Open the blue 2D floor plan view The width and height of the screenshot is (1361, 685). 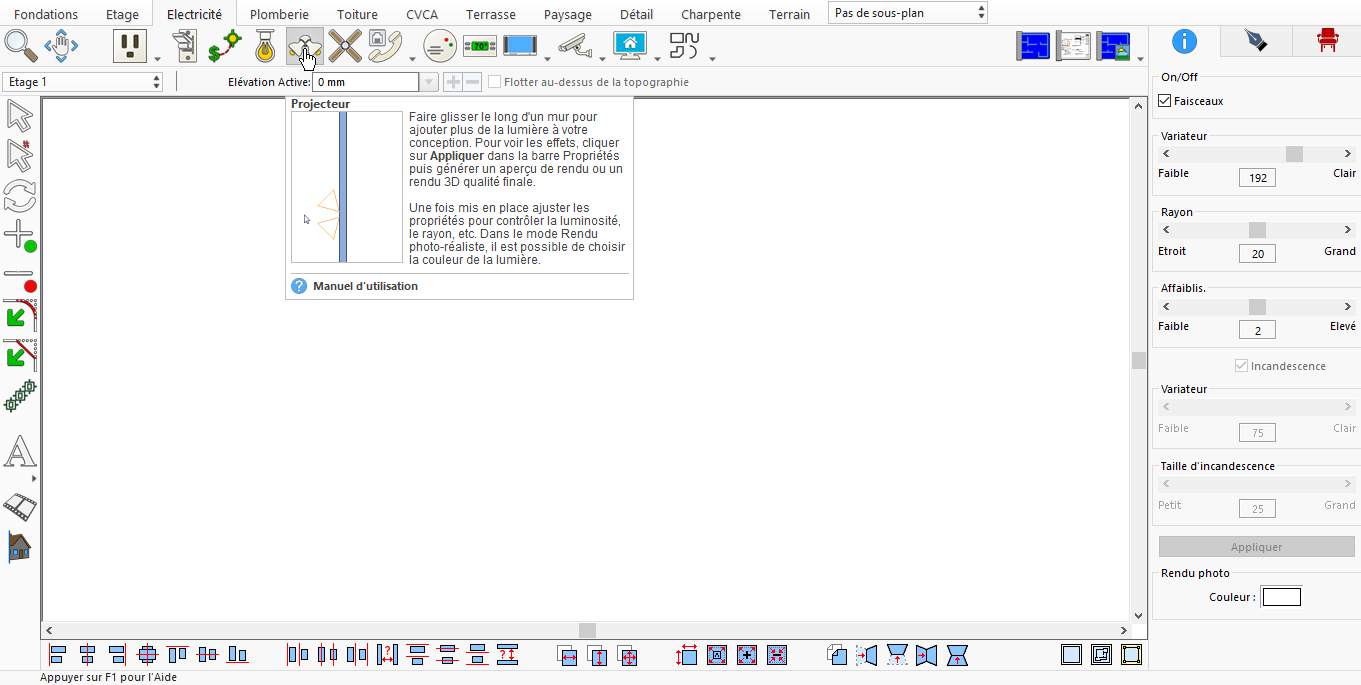(1034, 46)
